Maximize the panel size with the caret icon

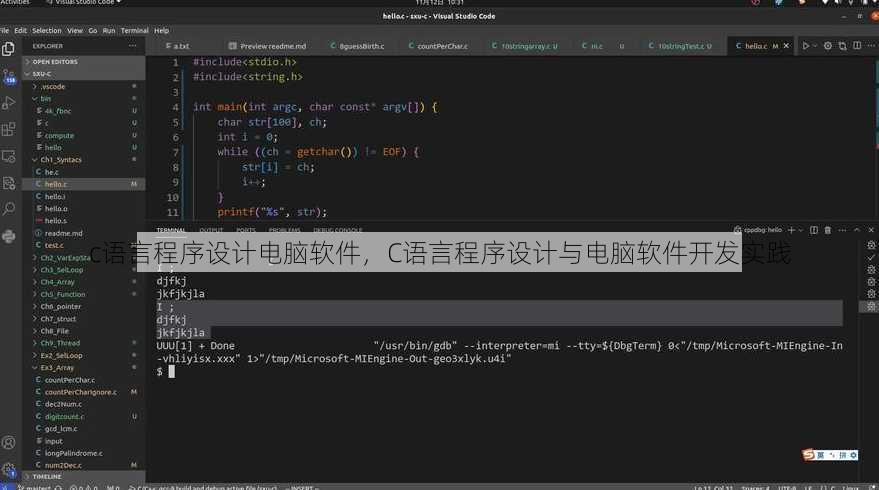click(x=857, y=230)
